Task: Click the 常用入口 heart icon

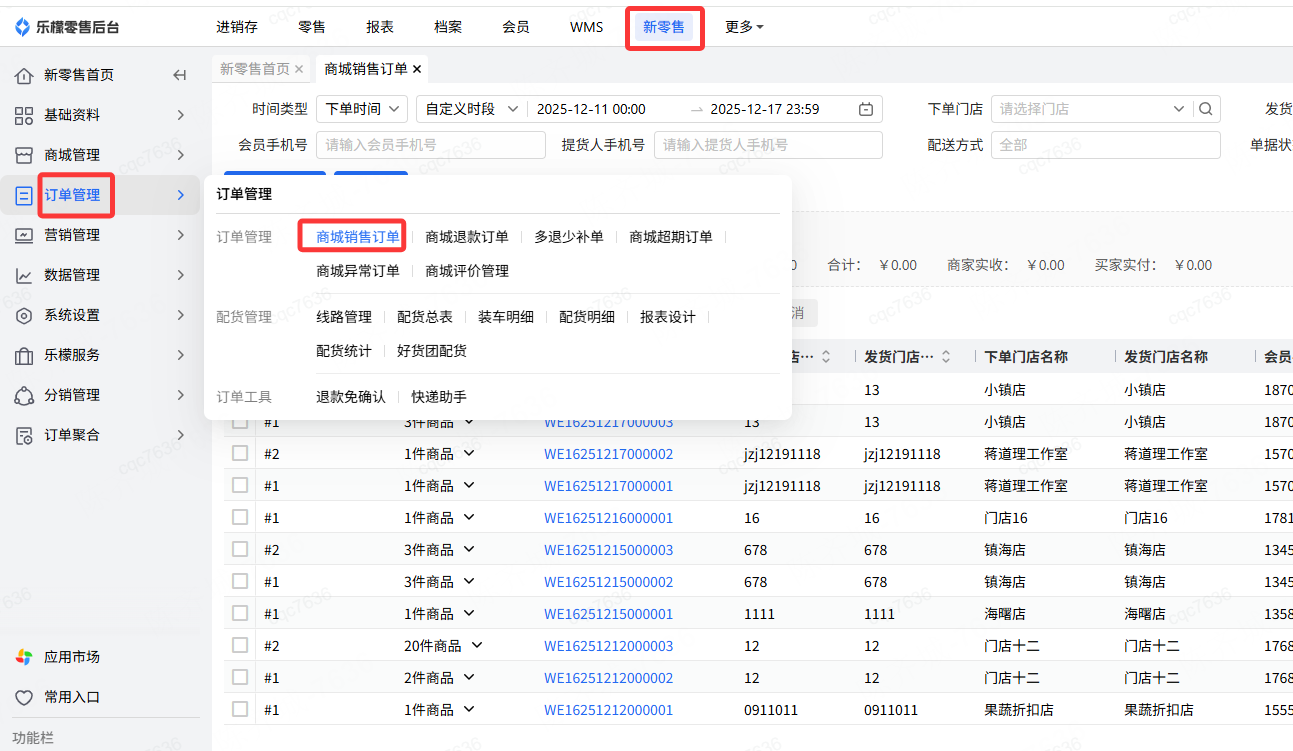Action: tap(24, 697)
